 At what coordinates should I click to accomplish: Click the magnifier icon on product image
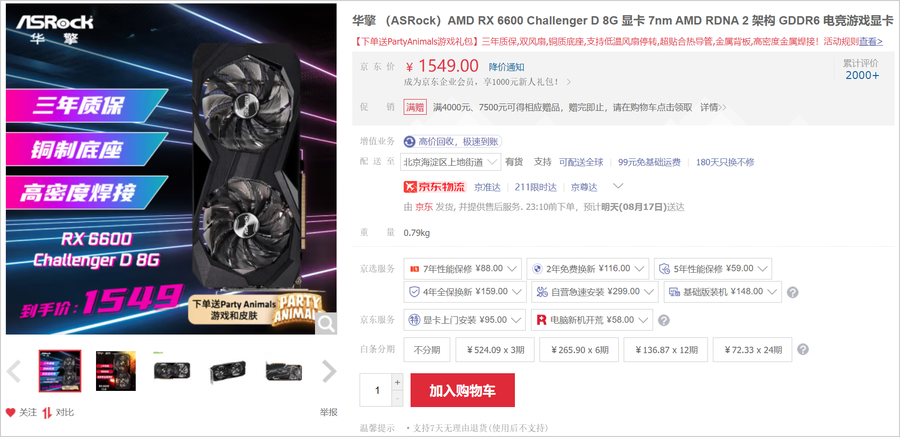326,324
